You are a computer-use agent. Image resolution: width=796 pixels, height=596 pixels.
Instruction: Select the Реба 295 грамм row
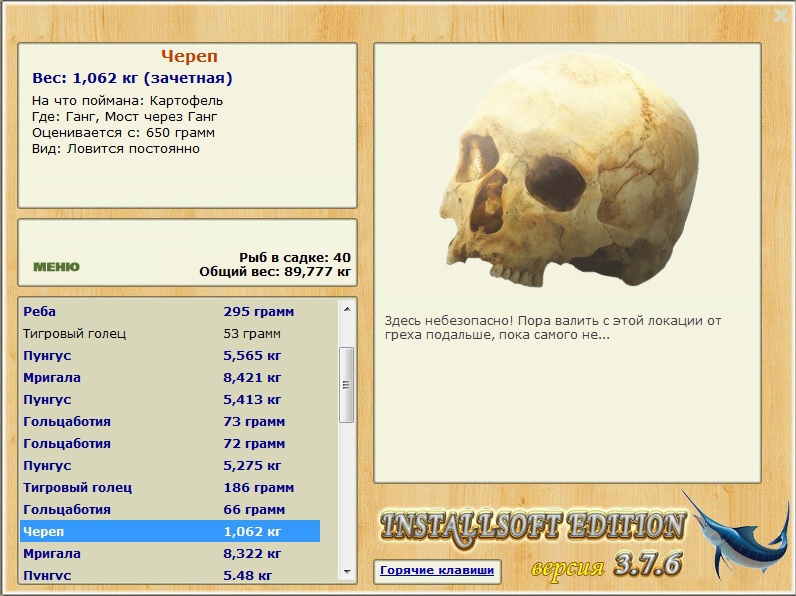click(x=170, y=311)
